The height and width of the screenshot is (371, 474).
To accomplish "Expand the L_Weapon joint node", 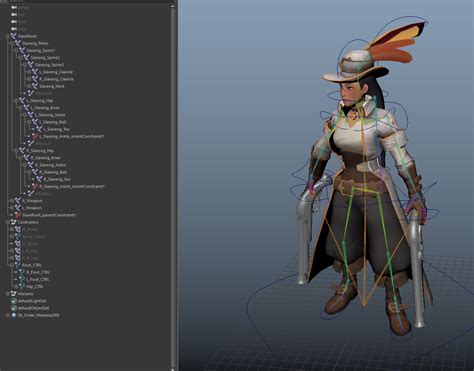I will (x=12, y=208).
